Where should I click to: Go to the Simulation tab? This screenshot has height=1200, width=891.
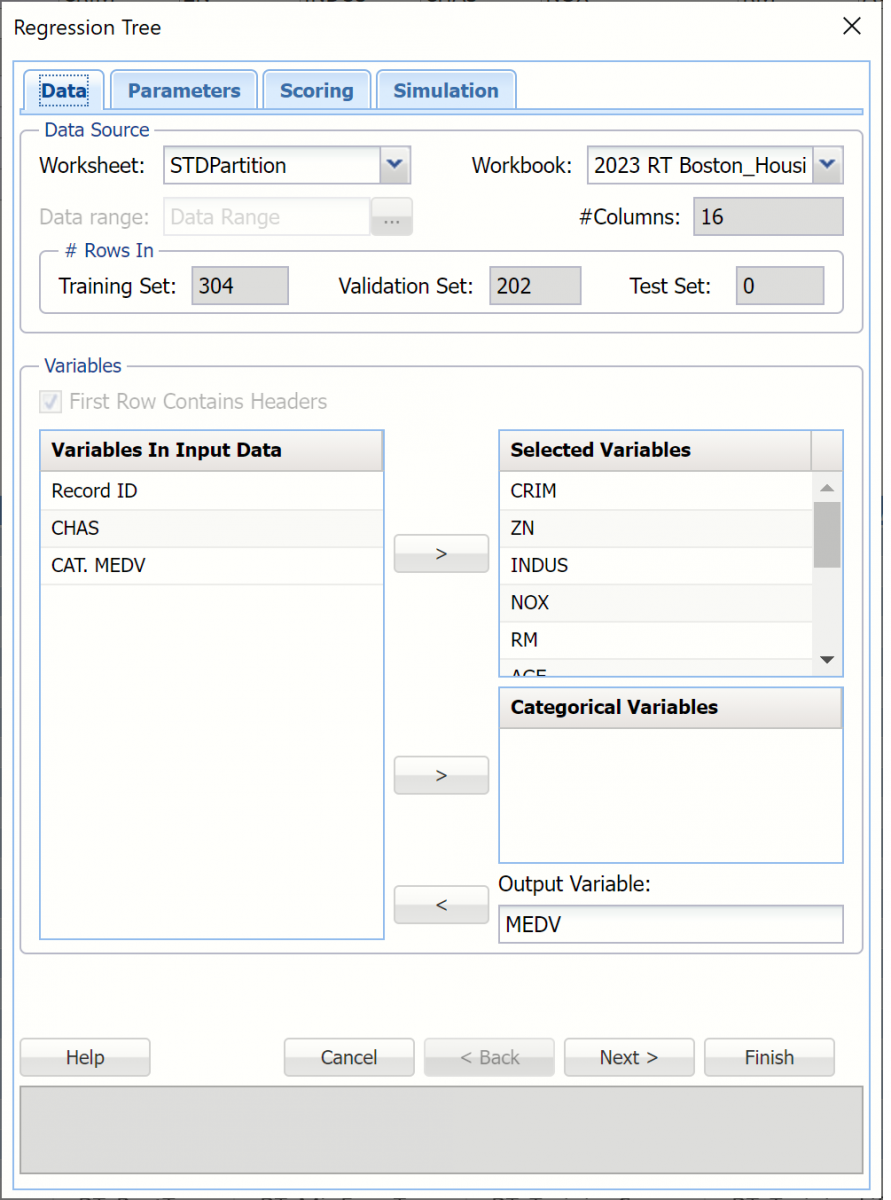[x=445, y=91]
